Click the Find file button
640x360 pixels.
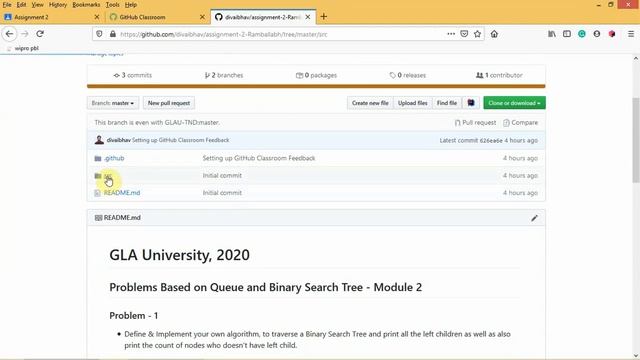tap(447, 103)
